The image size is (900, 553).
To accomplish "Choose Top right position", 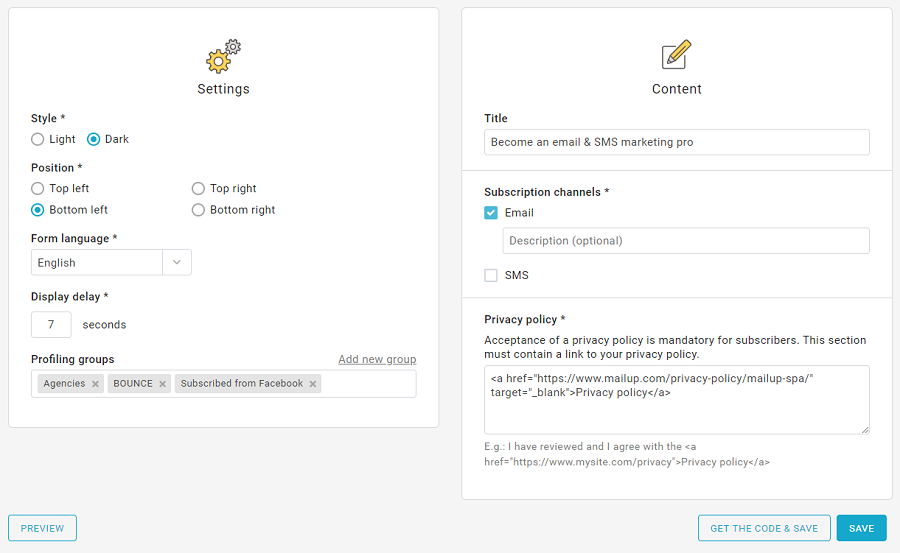I will (198, 189).
